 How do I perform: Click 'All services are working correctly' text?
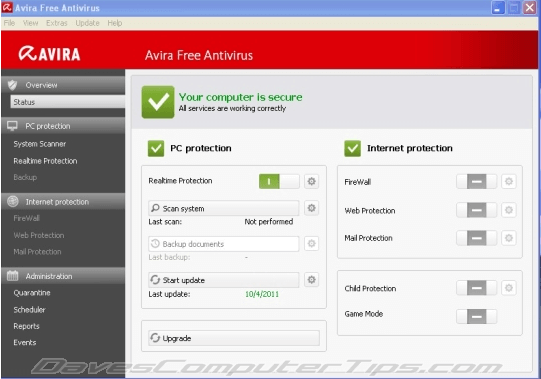232,108
